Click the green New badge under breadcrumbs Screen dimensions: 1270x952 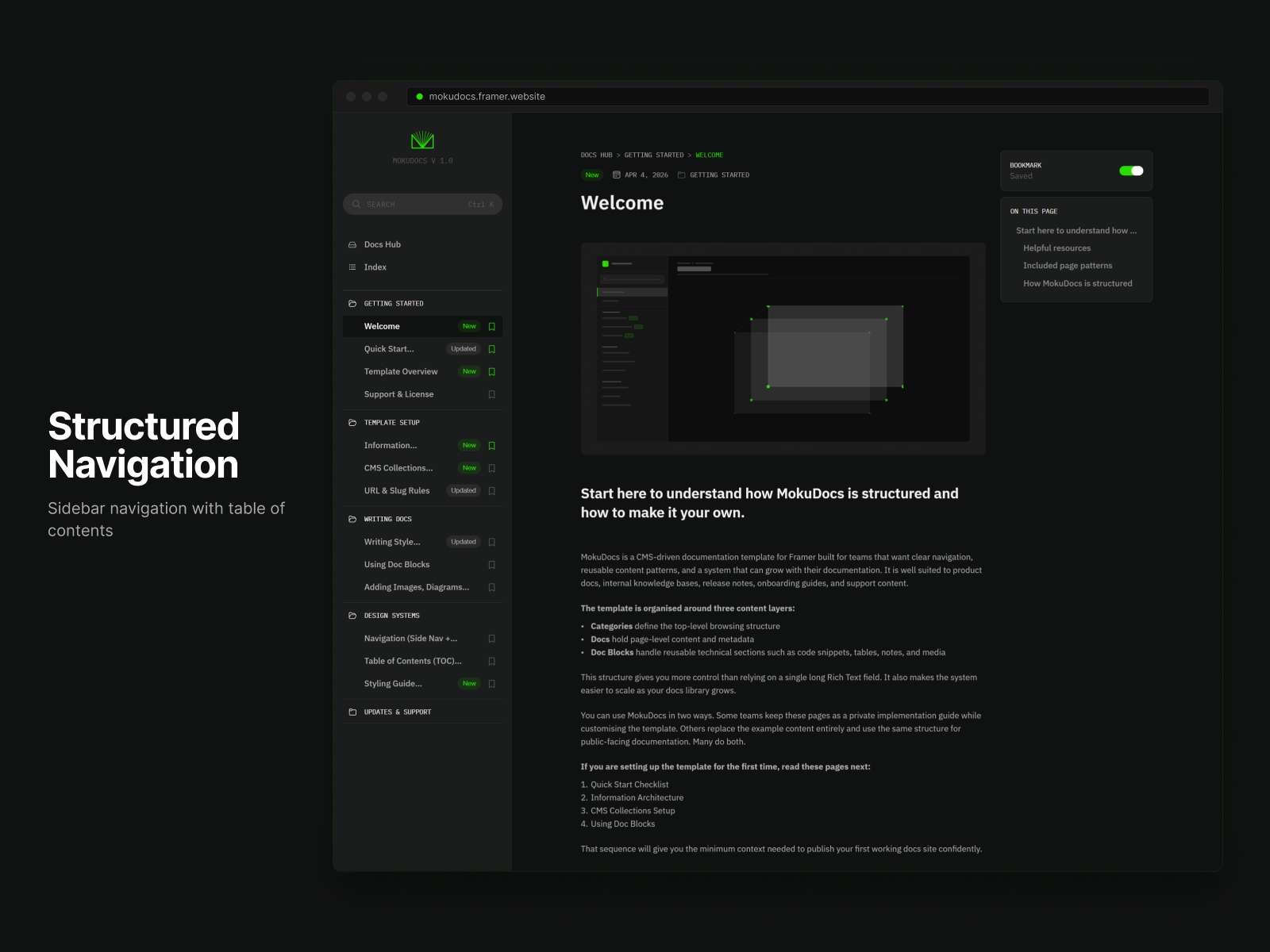[x=592, y=175]
